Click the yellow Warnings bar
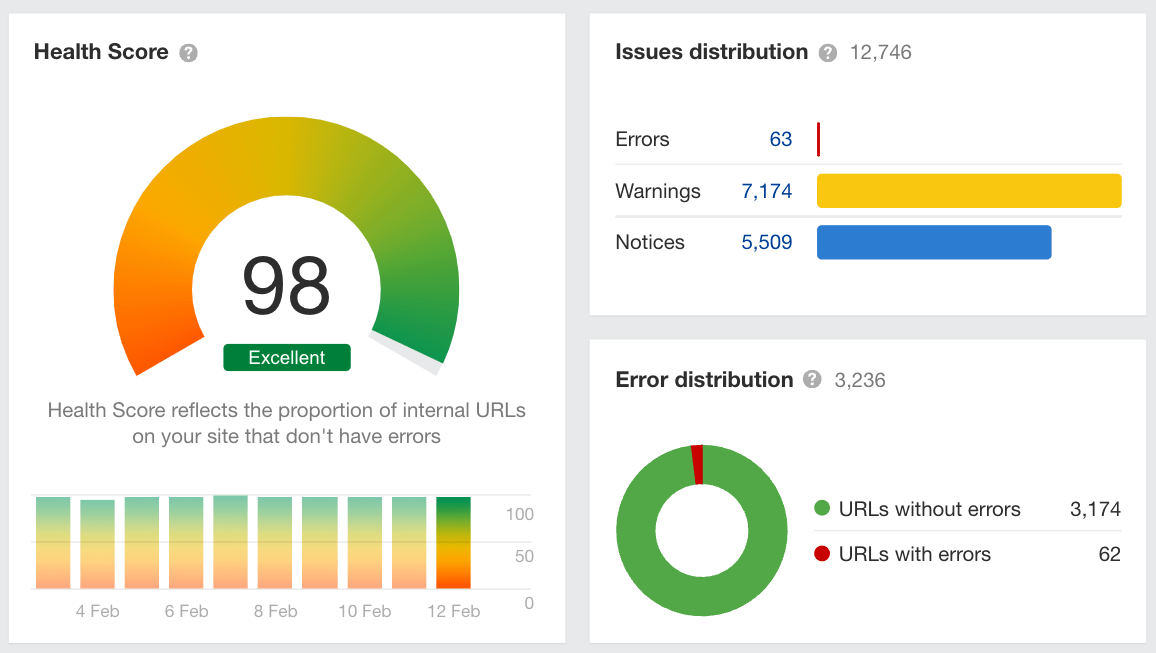This screenshot has height=653, width=1156. click(x=968, y=190)
